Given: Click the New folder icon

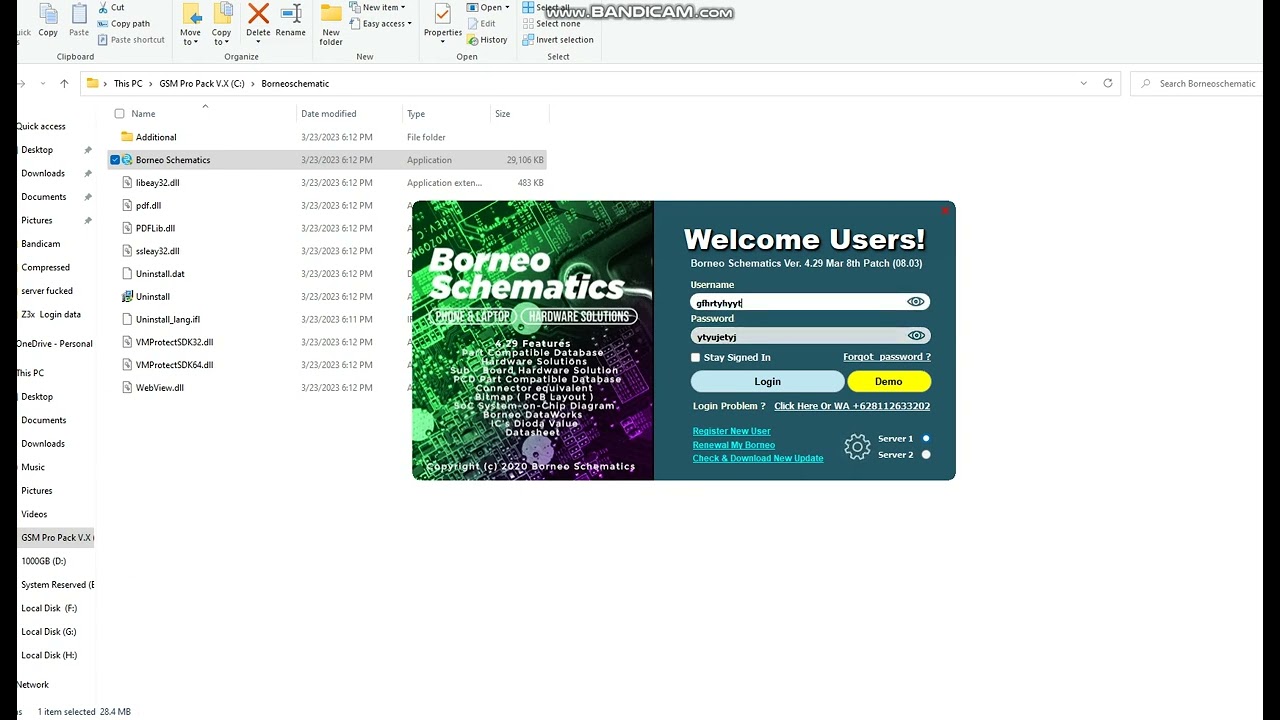Looking at the screenshot, I should pyautogui.click(x=331, y=13).
